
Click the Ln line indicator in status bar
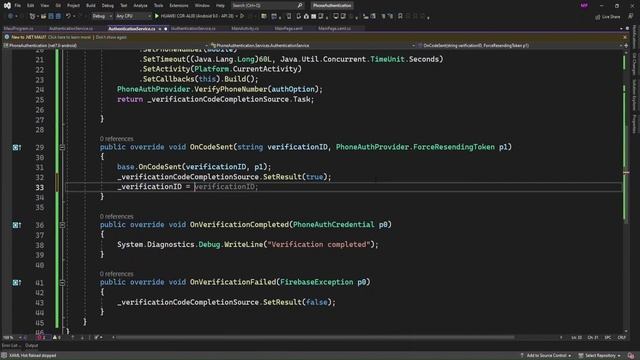[576, 338]
